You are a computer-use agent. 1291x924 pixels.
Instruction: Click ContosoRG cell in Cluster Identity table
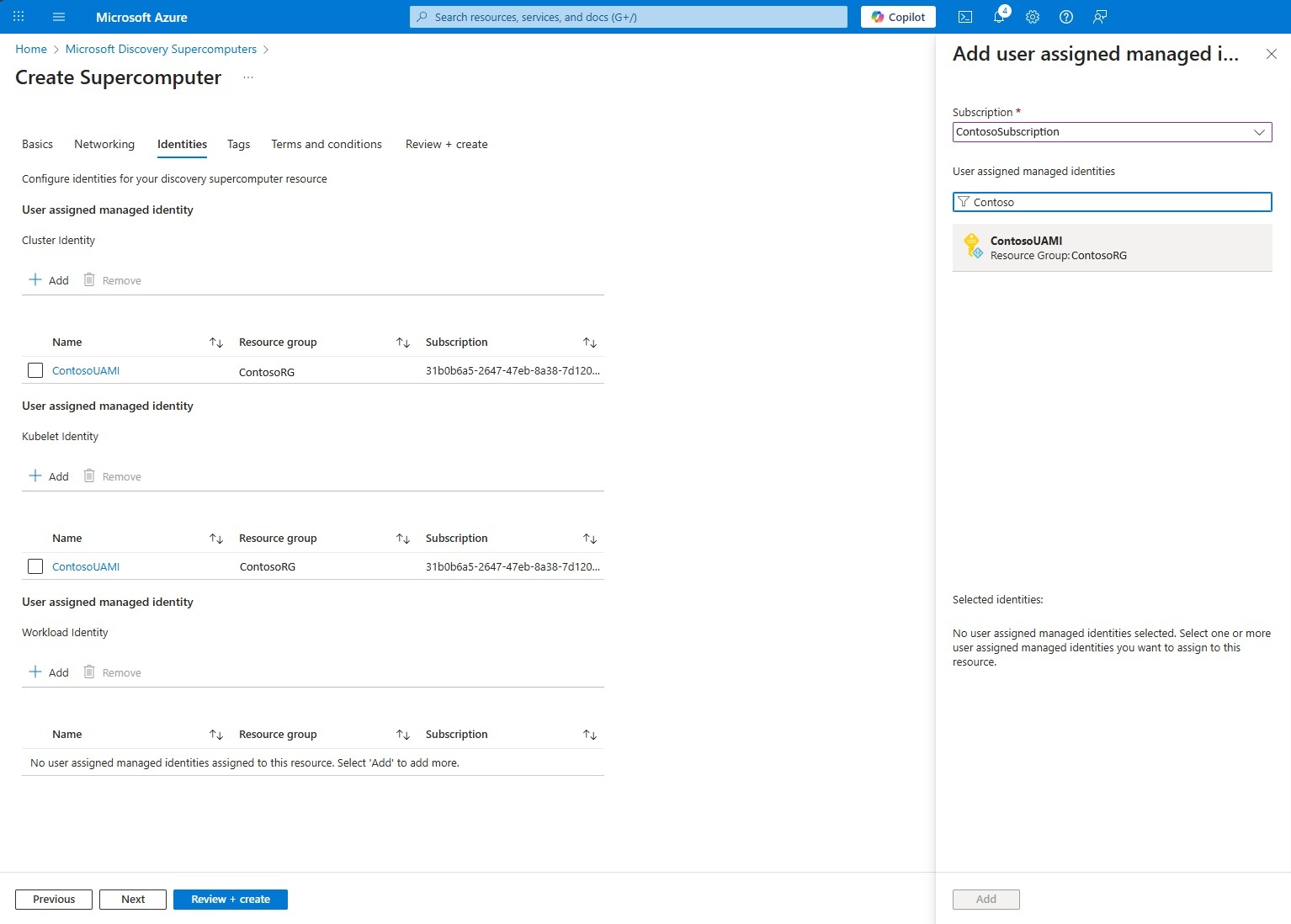coord(267,372)
